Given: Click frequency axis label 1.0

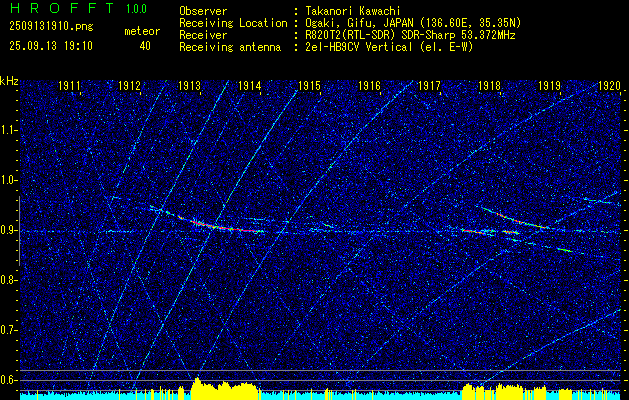Looking at the screenshot, I should tap(7, 180).
